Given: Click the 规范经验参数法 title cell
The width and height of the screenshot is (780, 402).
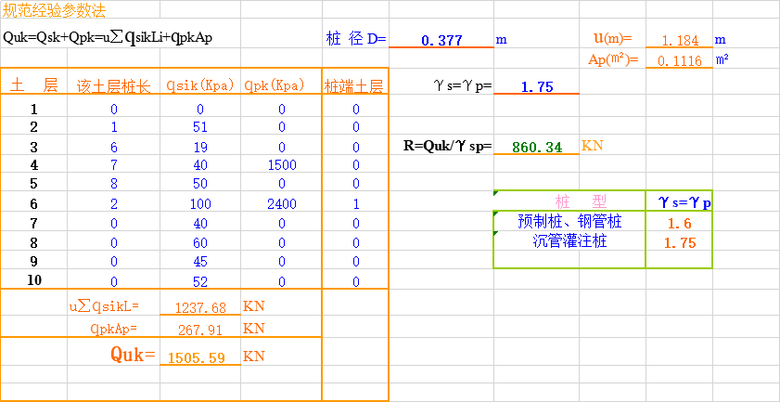Looking at the screenshot, I should (54, 10).
